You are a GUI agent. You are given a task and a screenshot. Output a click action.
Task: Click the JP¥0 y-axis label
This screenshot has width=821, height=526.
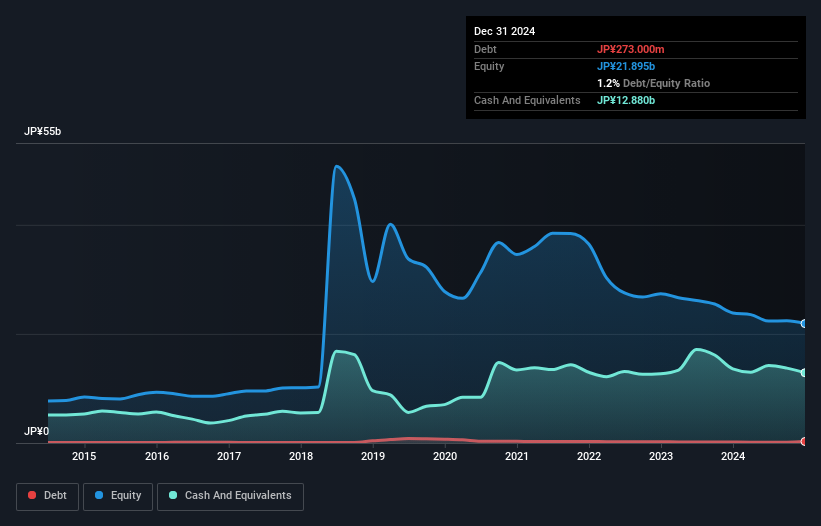(x=36, y=431)
